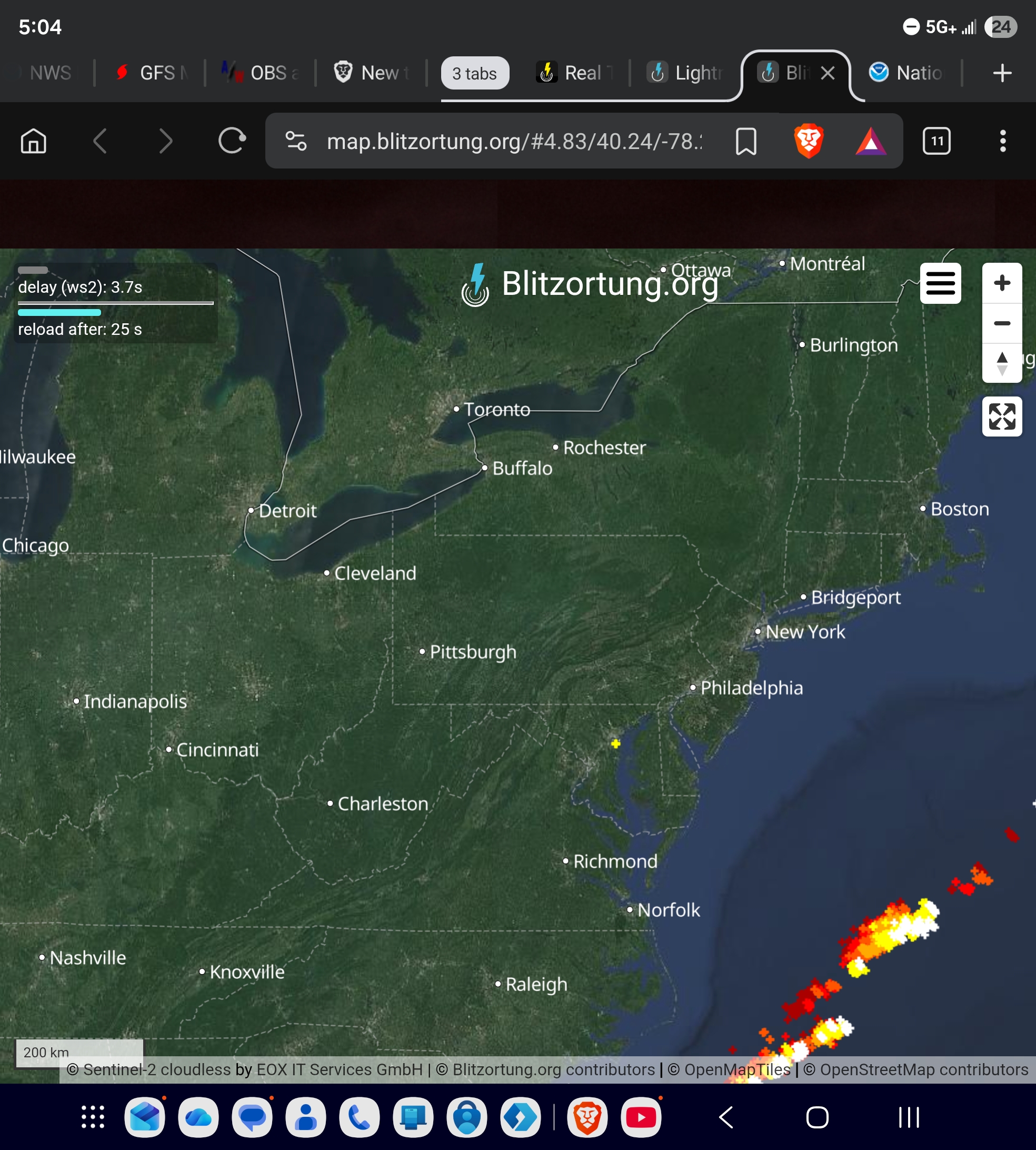
Task: Switch to the Real Time tab
Action: (x=575, y=73)
